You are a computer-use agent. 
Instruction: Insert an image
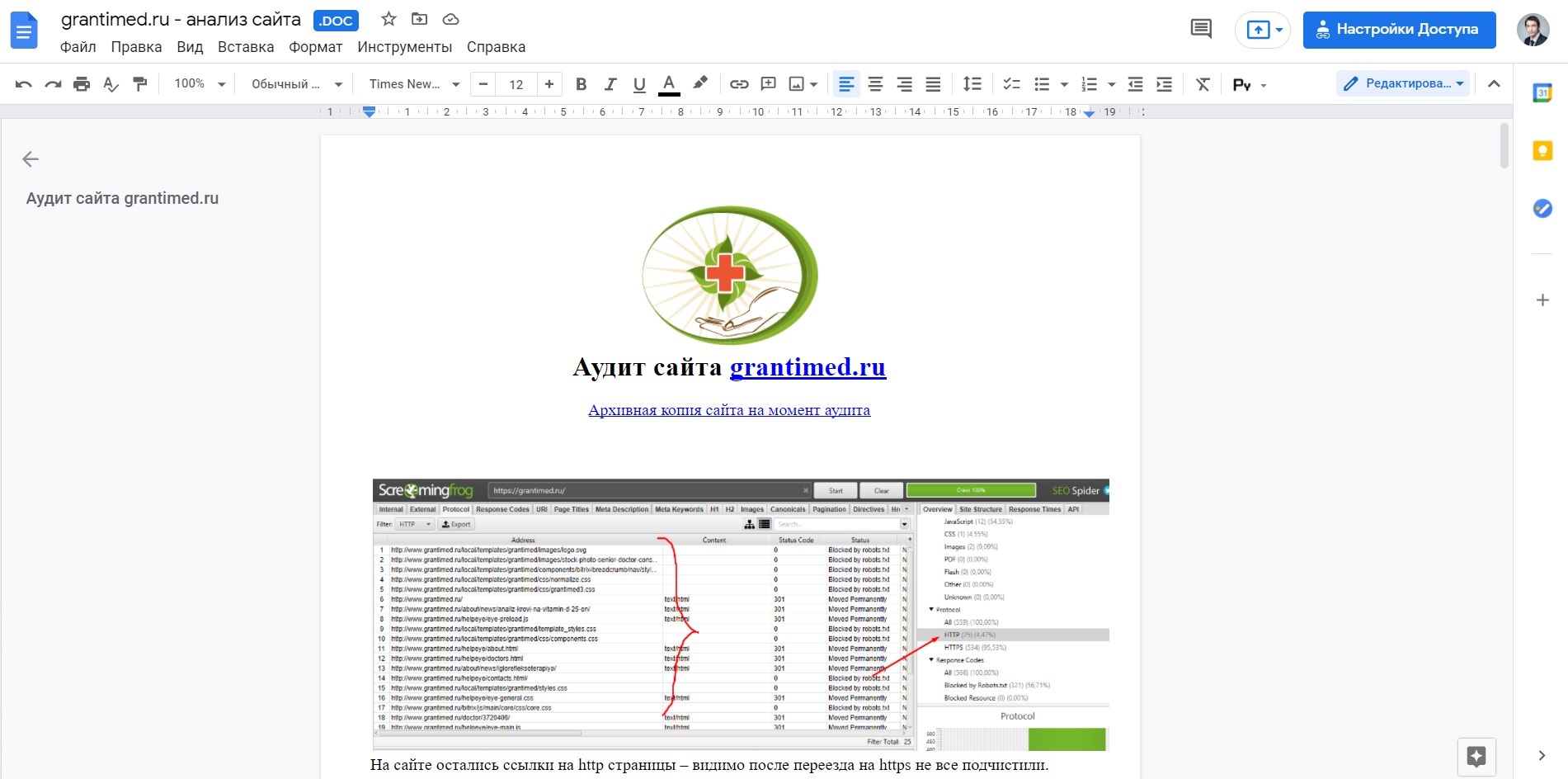796,83
